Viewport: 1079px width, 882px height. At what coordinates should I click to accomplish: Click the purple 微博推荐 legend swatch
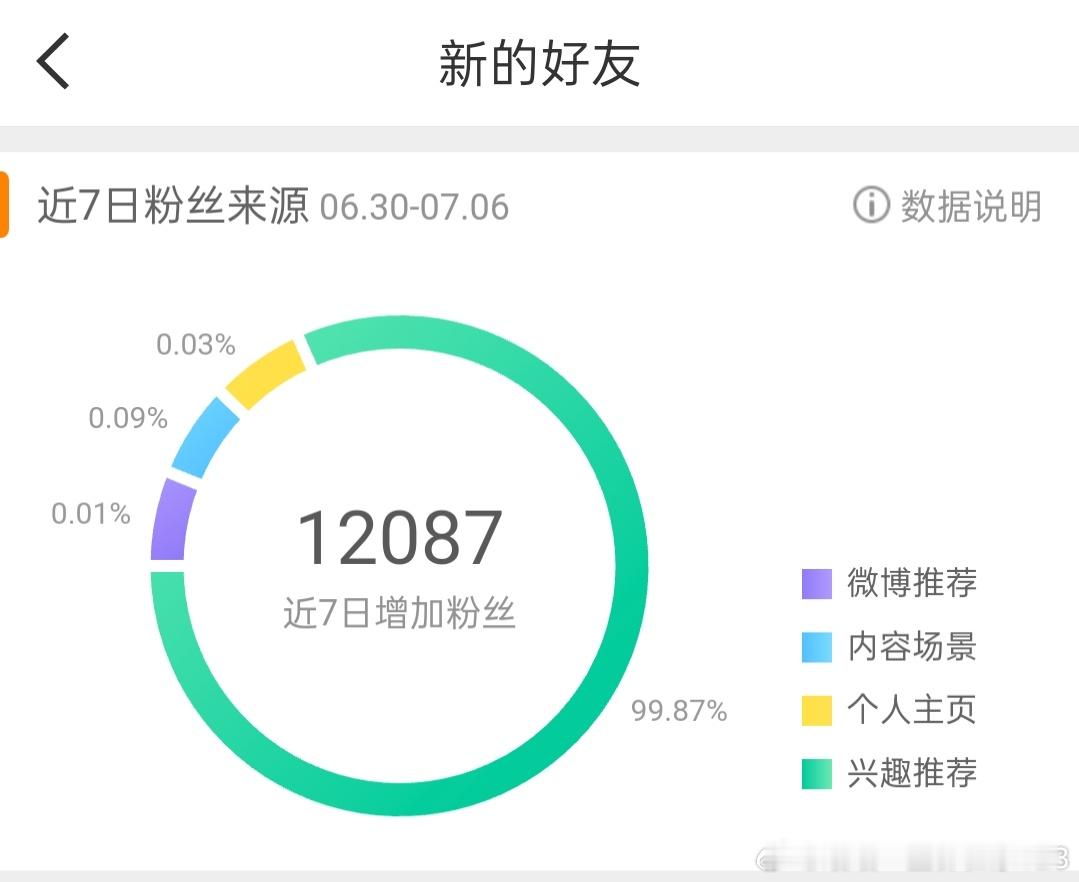point(817,584)
